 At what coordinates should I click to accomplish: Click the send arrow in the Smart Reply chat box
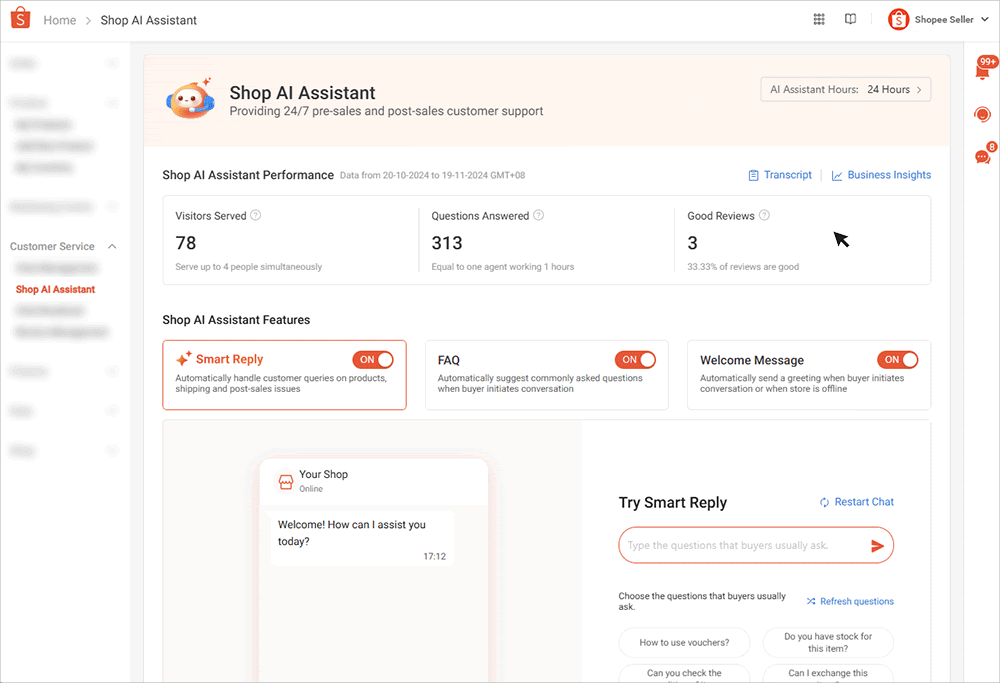click(x=877, y=545)
